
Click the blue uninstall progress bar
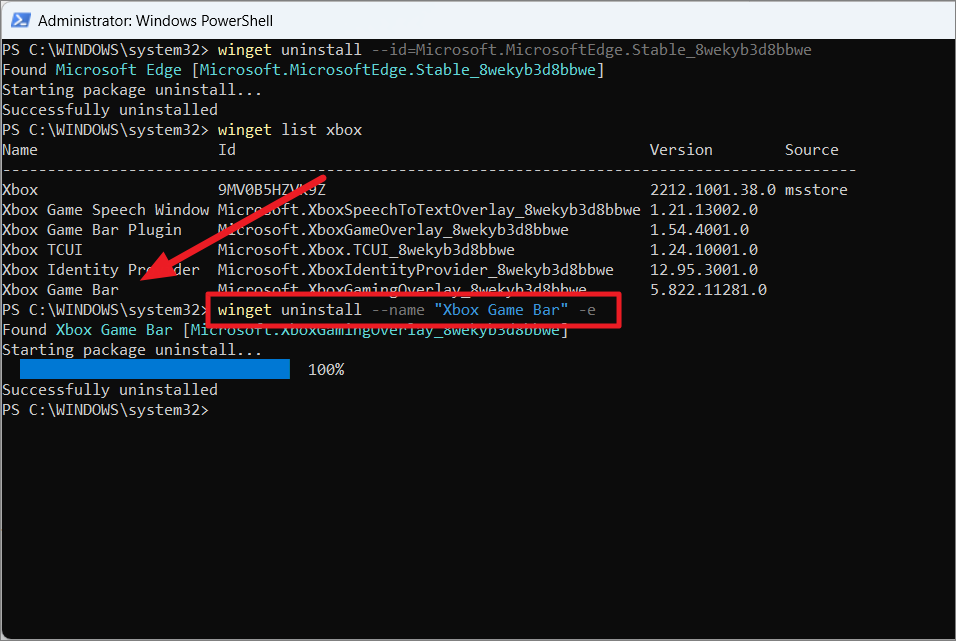(x=155, y=369)
